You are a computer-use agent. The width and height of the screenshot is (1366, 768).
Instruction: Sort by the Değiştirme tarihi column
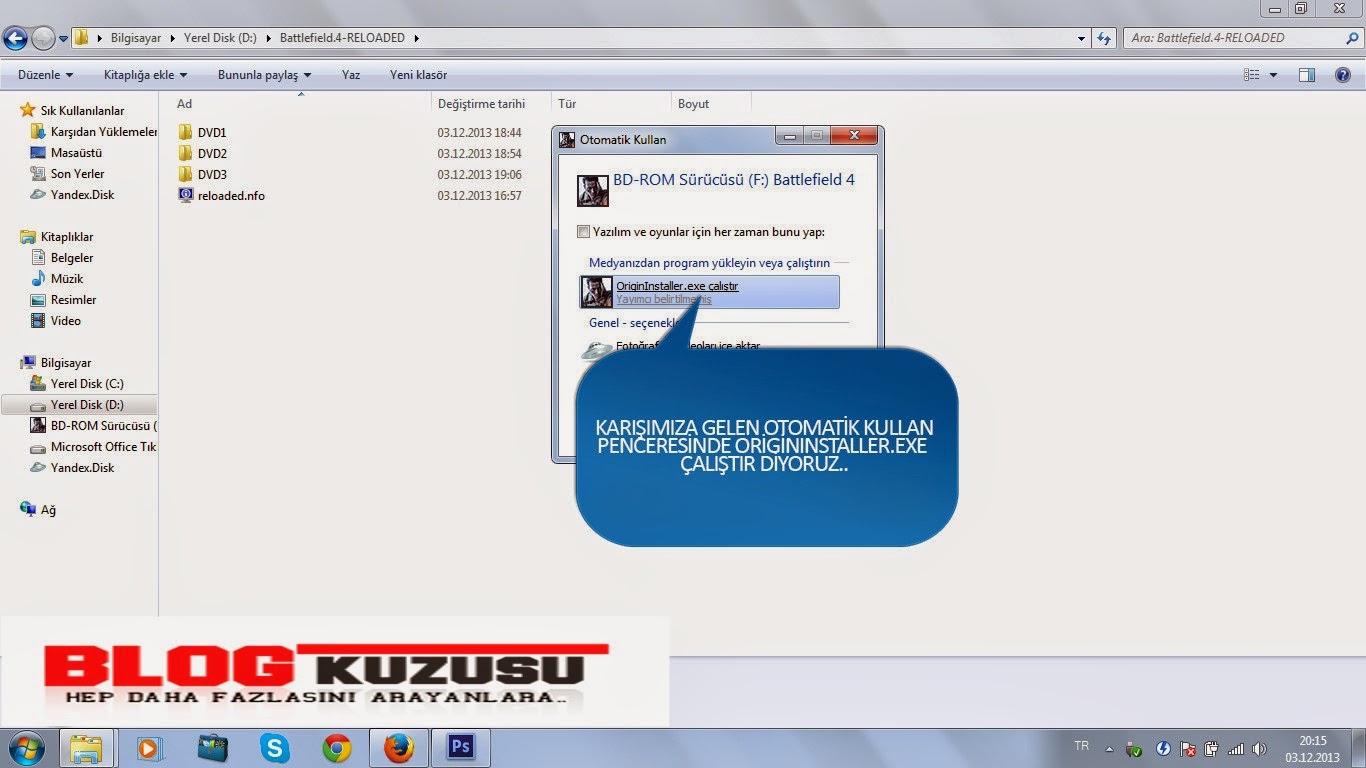pos(492,104)
